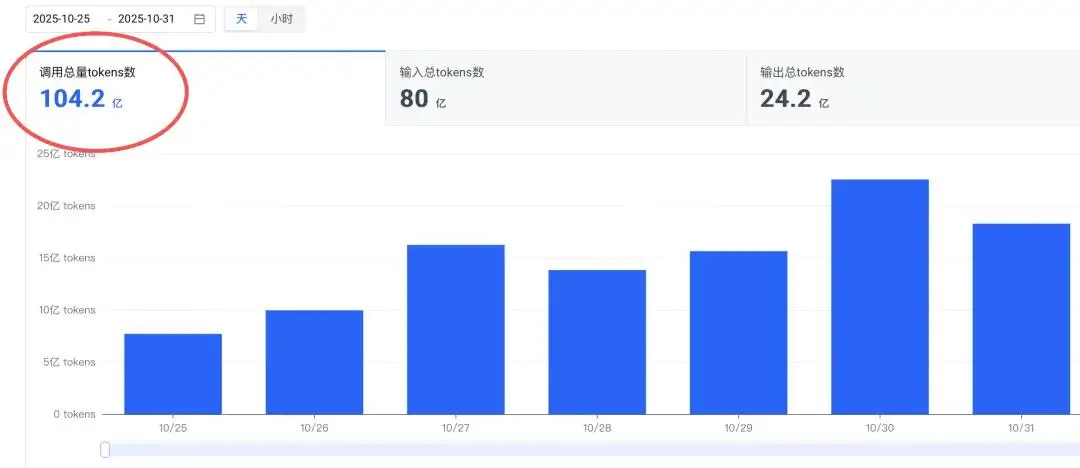Screen dimensions: 1080x468
Task: Click the zoom slider track below chart
Action: (x=590, y=450)
